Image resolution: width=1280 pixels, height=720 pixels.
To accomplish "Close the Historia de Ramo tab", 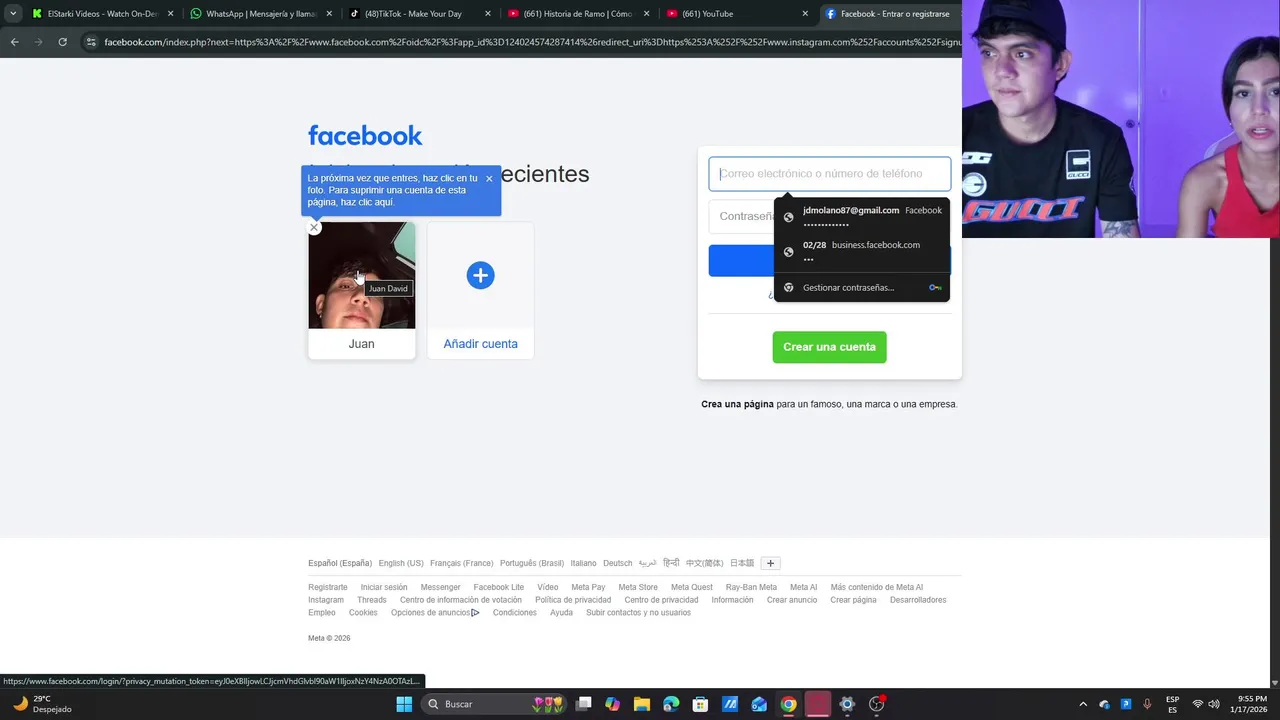I will pos(647,14).
